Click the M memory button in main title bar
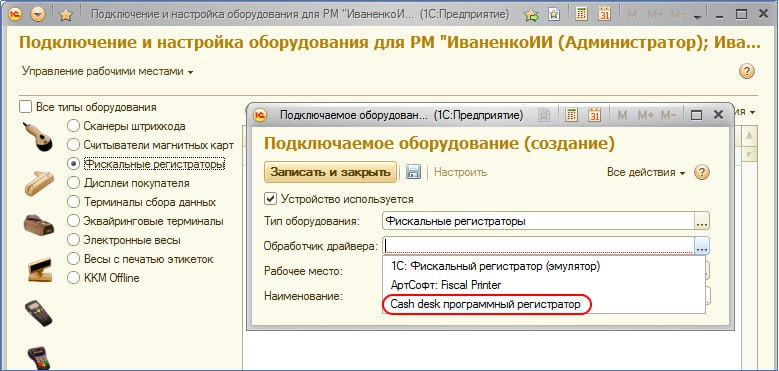 tap(632, 15)
